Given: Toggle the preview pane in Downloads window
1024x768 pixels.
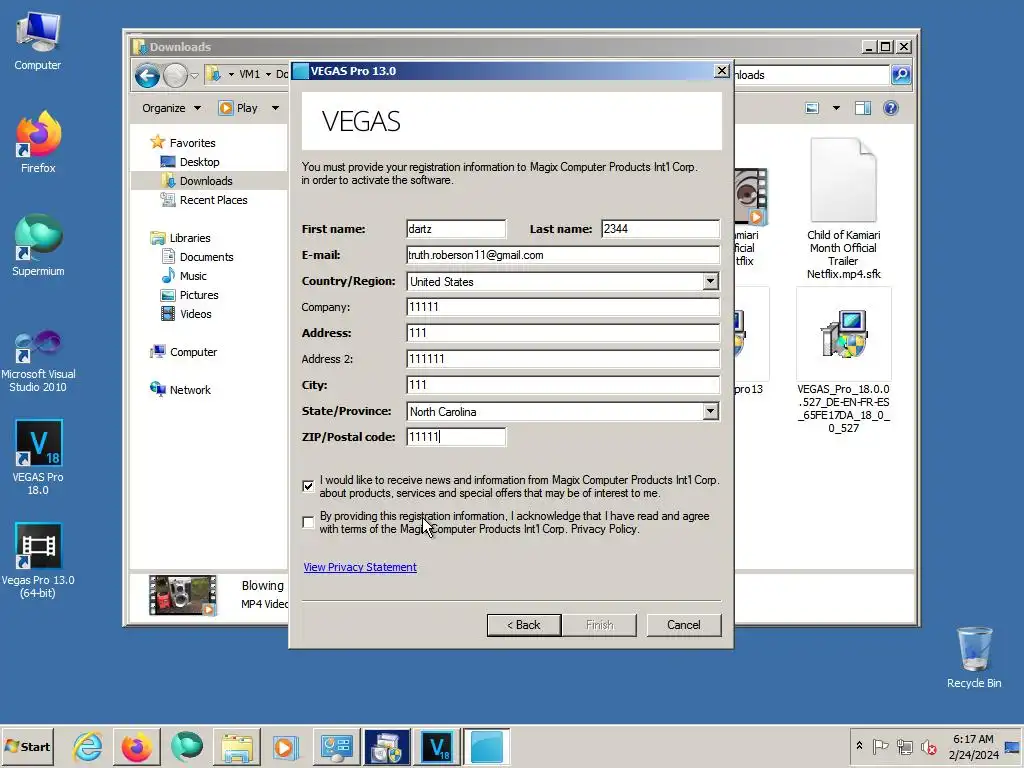Looking at the screenshot, I should (863, 108).
